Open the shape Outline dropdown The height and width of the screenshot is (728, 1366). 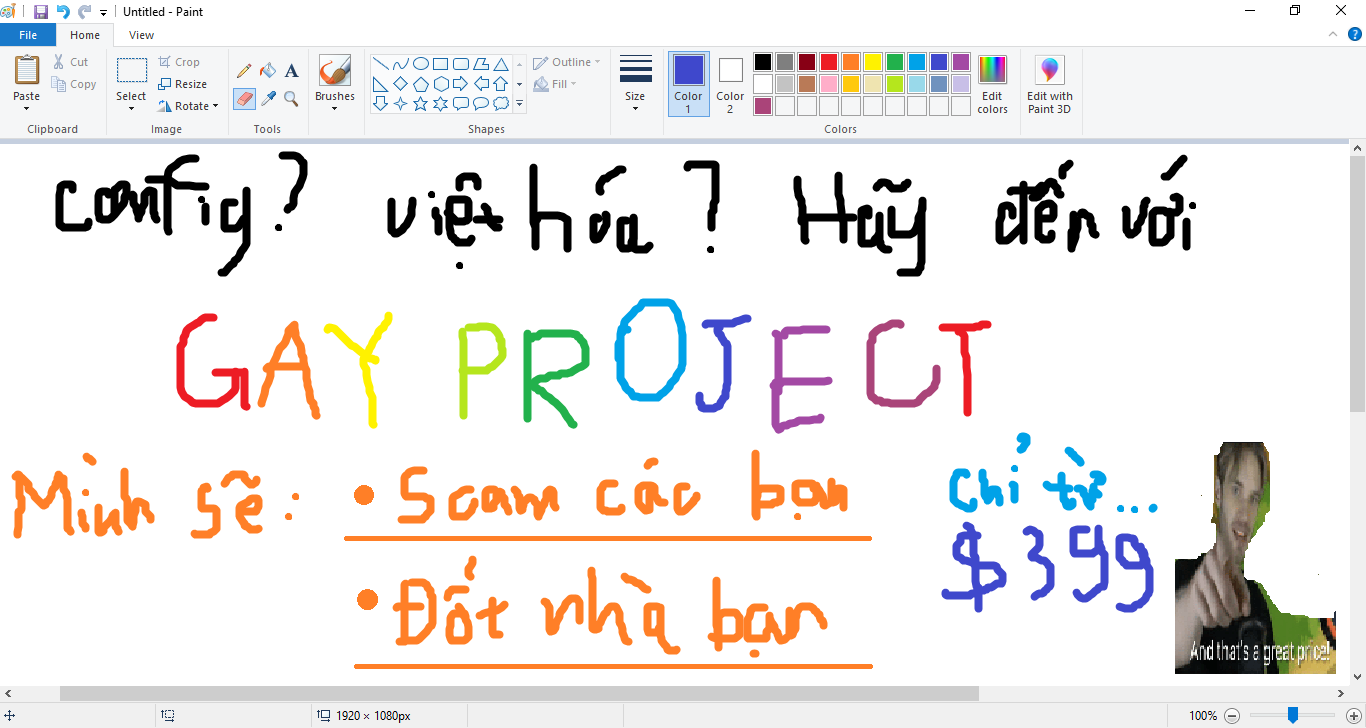click(567, 62)
